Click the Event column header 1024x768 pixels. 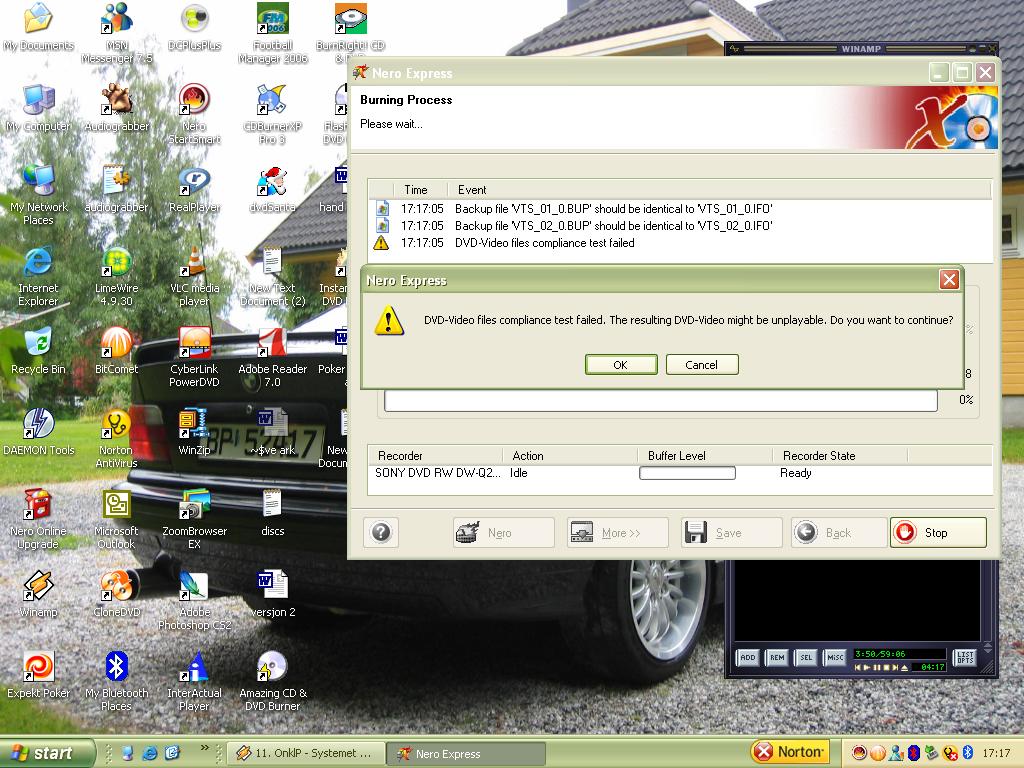click(718, 189)
